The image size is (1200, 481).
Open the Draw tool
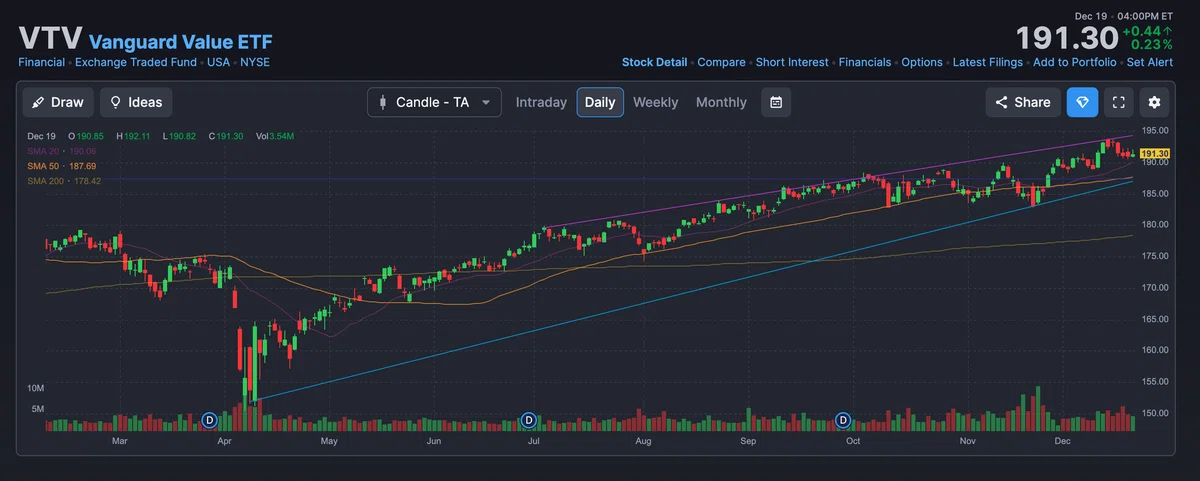pos(59,102)
